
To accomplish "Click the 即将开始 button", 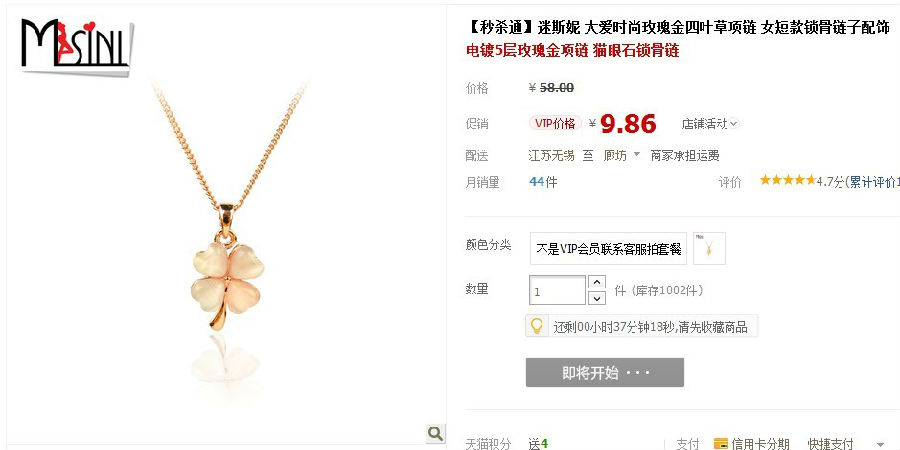I will coord(604,373).
